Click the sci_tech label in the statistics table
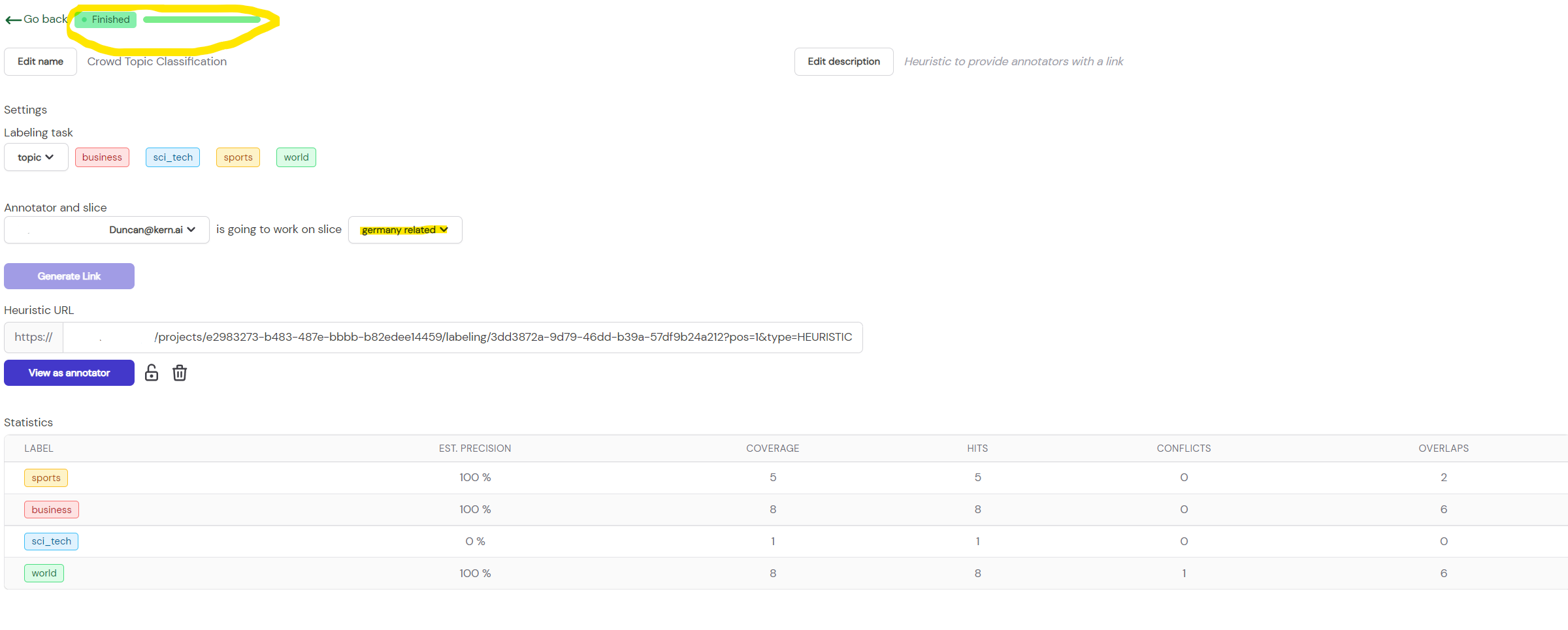The image size is (1568, 630). (x=51, y=541)
